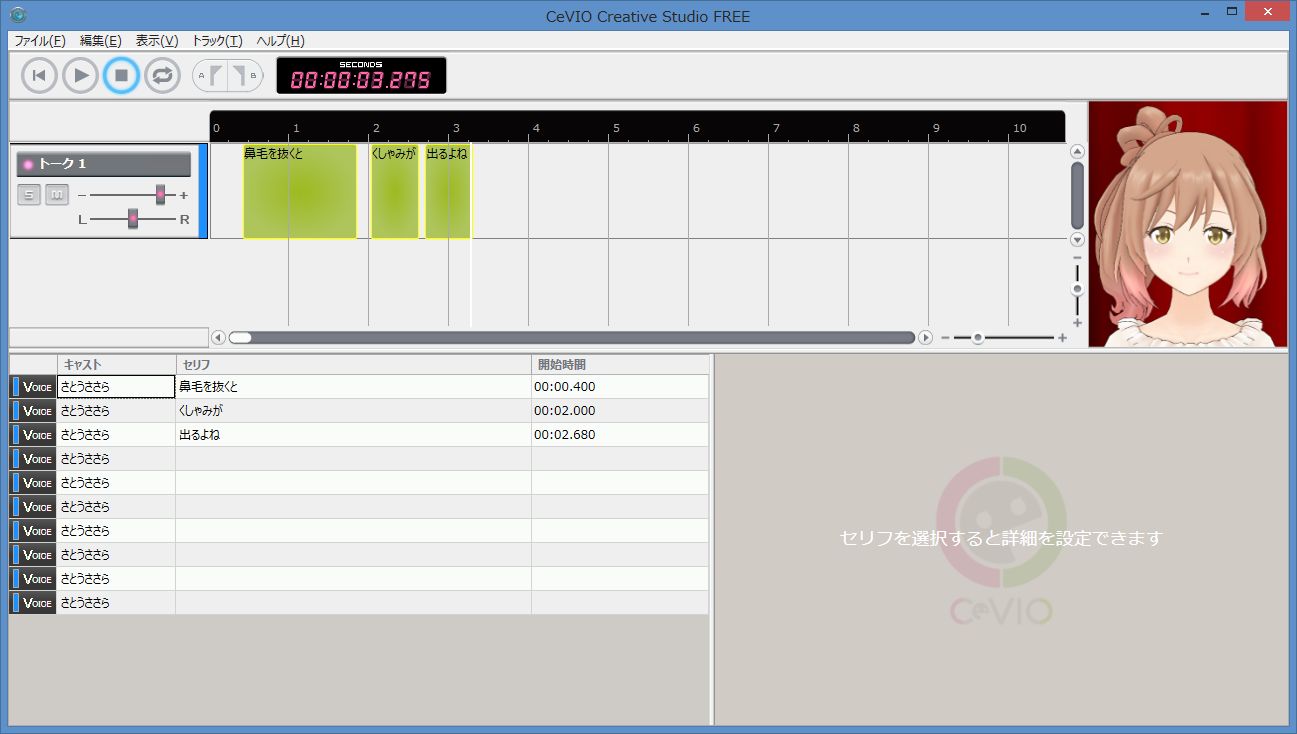Screen dimensions: 1297x734
Task: Open the トラック(T) menu
Action: tap(217, 41)
